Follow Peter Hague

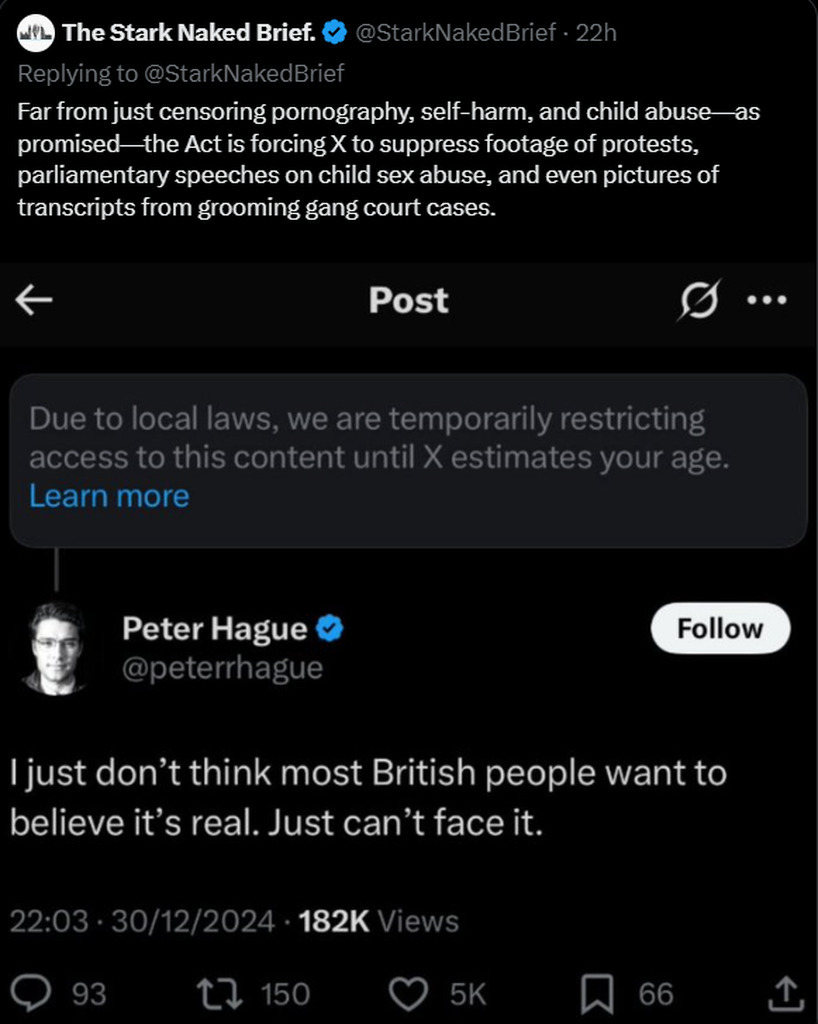tap(719, 628)
